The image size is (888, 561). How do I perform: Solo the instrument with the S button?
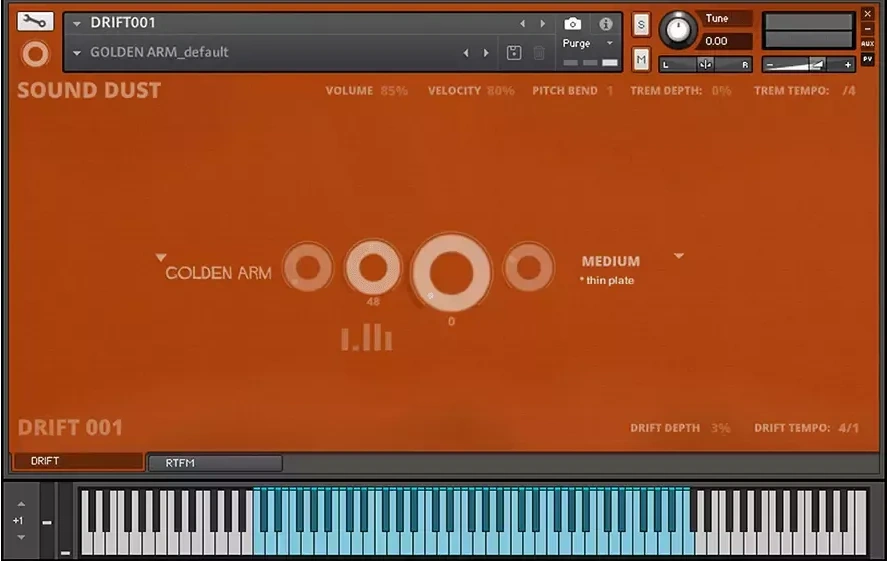tap(641, 24)
